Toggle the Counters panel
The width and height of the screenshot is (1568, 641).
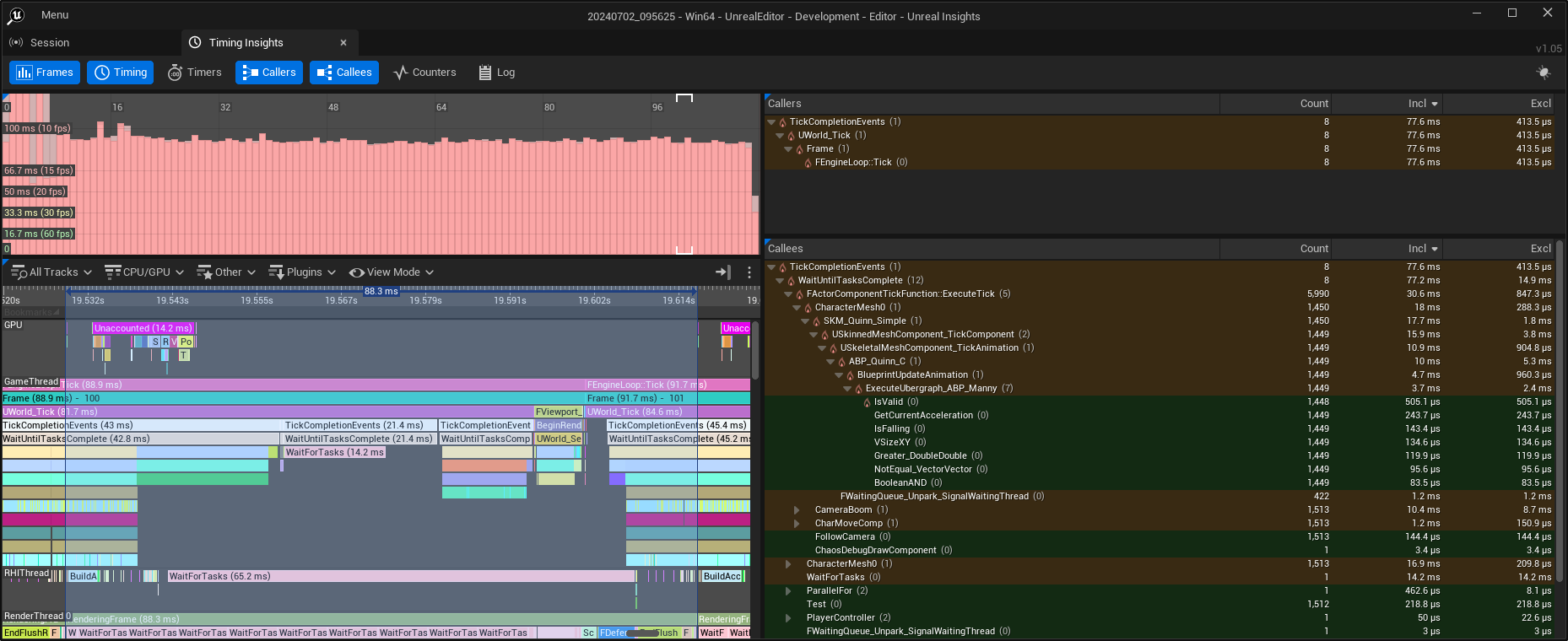(x=424, y=73)
